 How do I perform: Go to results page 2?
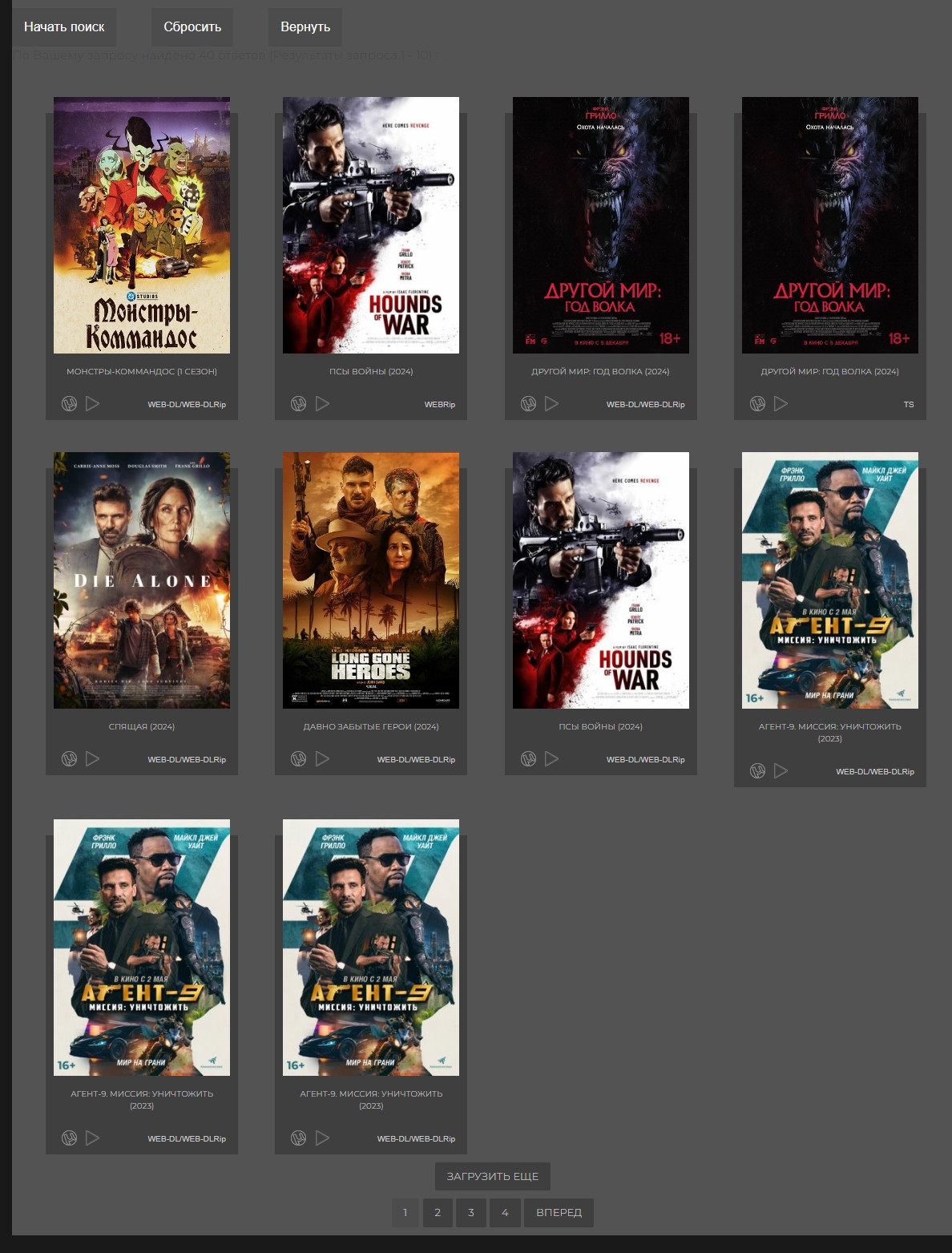coord(438,1213)
